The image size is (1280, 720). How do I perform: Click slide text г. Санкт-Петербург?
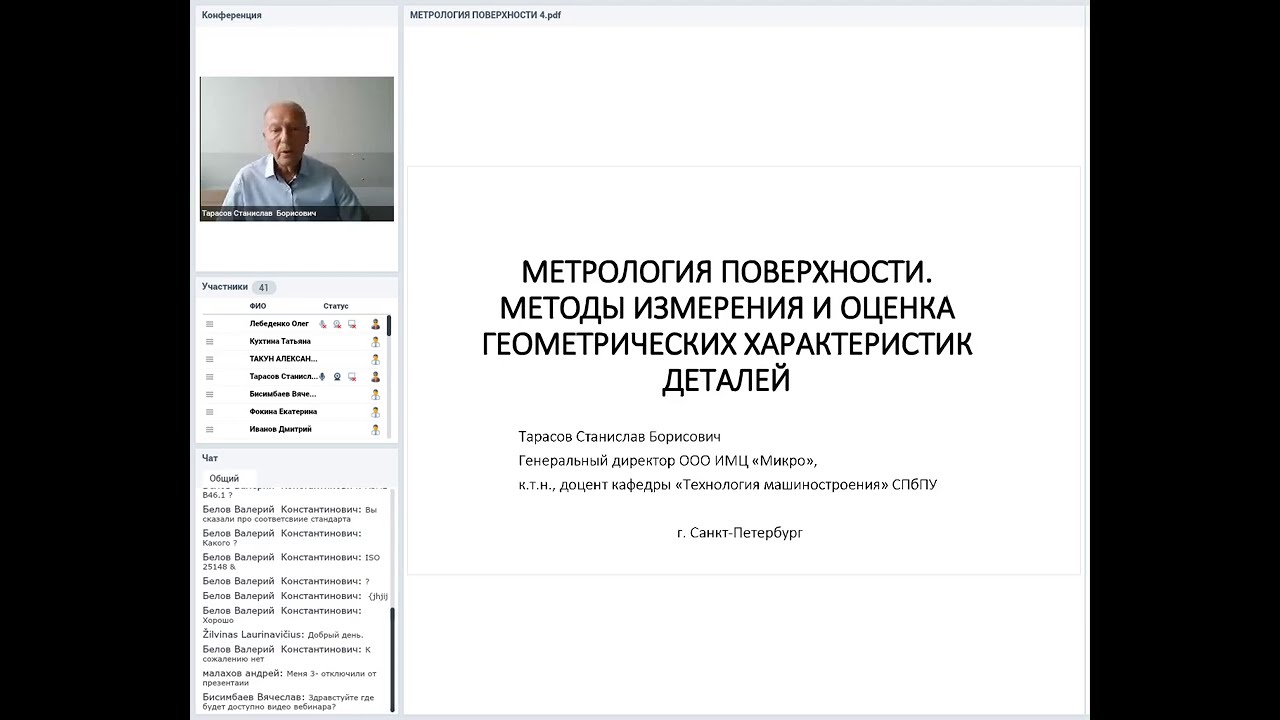point(740,533)
